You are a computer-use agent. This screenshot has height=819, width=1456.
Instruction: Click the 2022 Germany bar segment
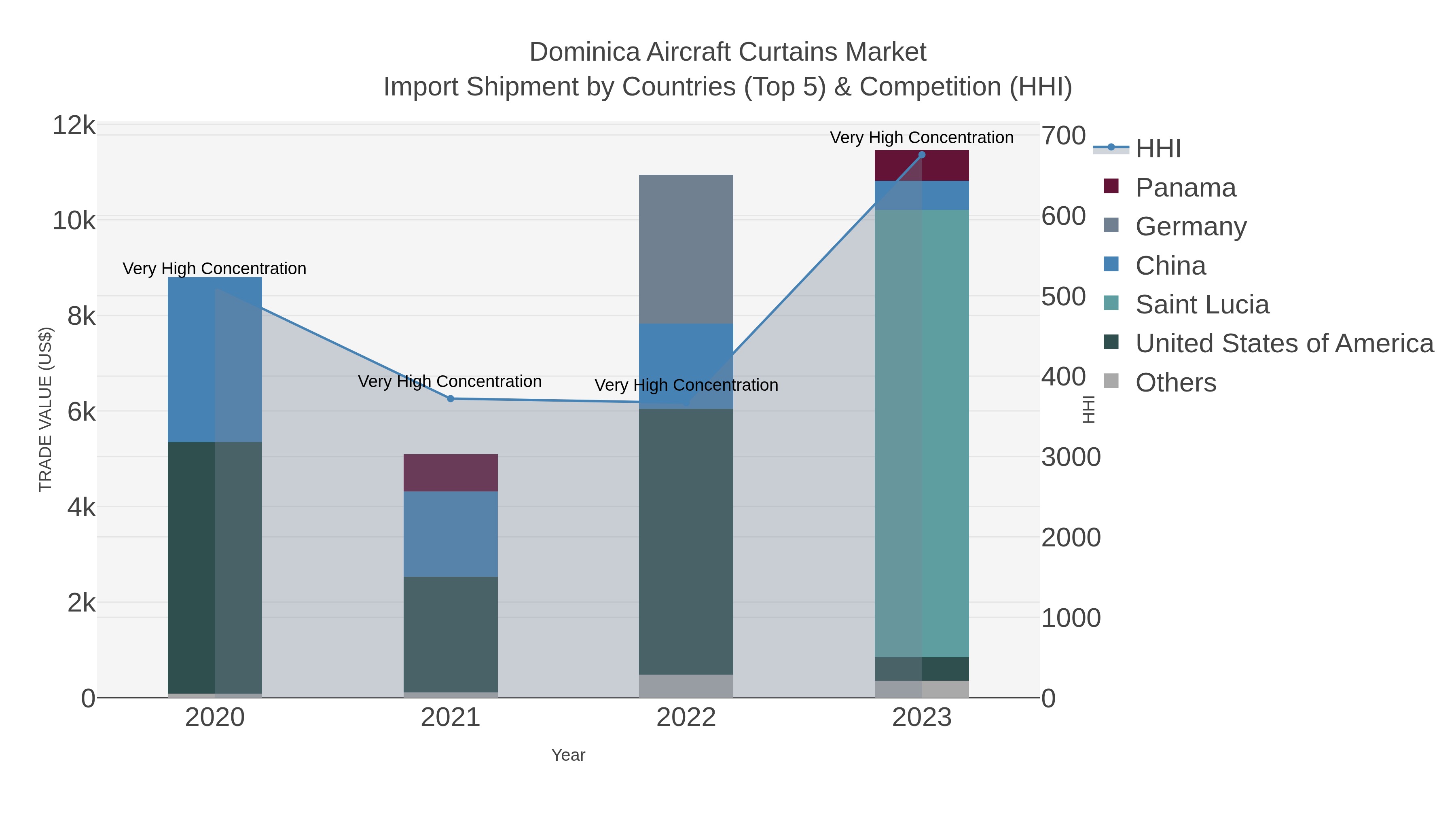click(x=686, y=249)
